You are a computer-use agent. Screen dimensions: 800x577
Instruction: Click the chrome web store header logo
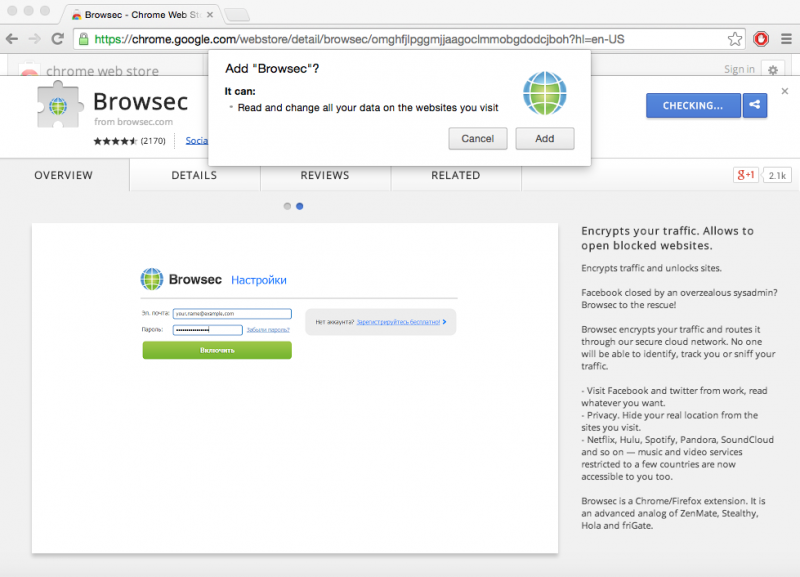point(89,71)
